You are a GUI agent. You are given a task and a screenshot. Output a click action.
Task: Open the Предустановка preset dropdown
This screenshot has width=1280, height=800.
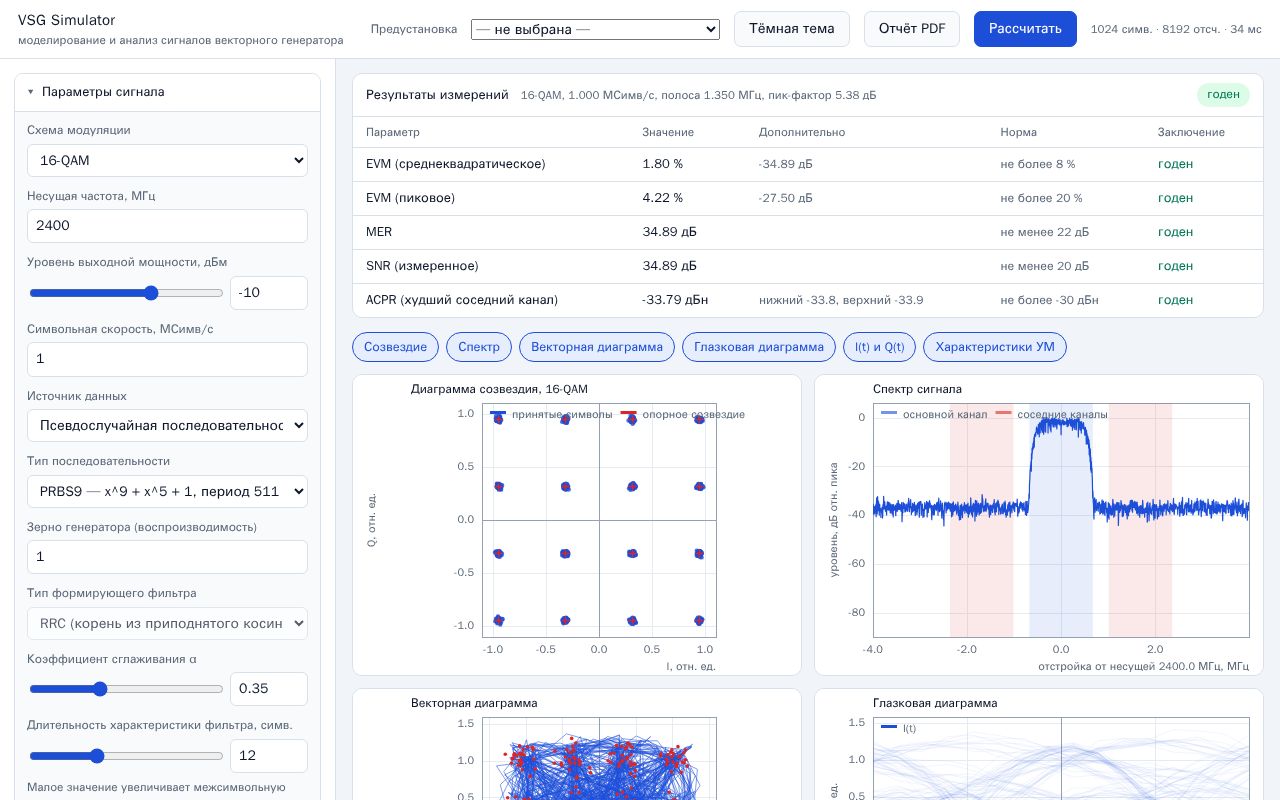595,29
